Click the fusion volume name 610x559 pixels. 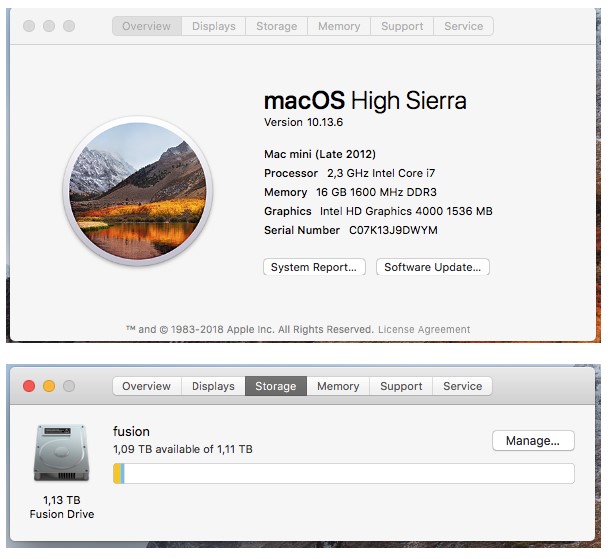(x=131, y=431)
